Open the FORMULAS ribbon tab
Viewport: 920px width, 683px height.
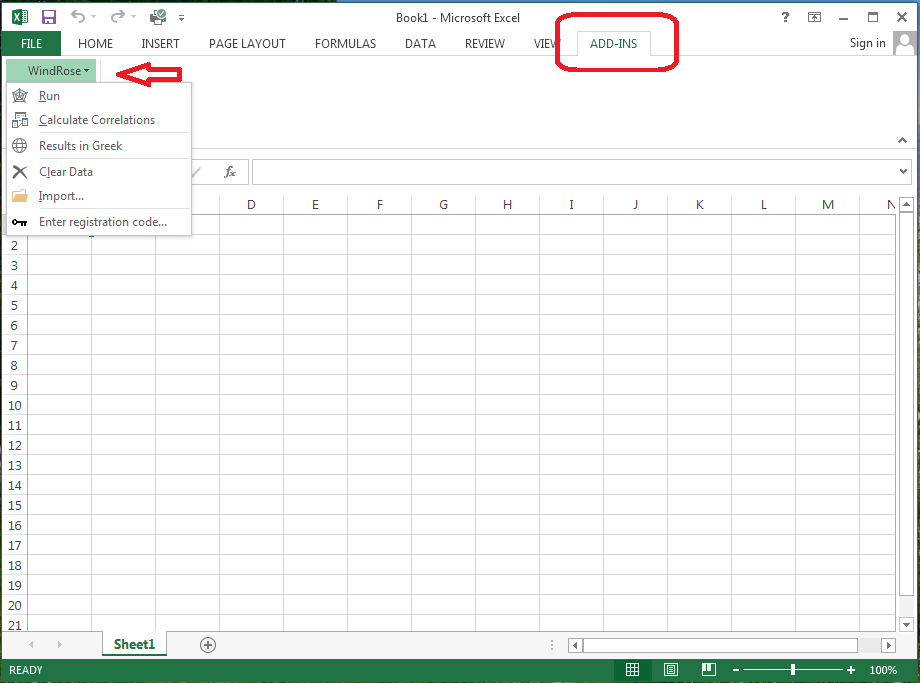tap(345, 43)
